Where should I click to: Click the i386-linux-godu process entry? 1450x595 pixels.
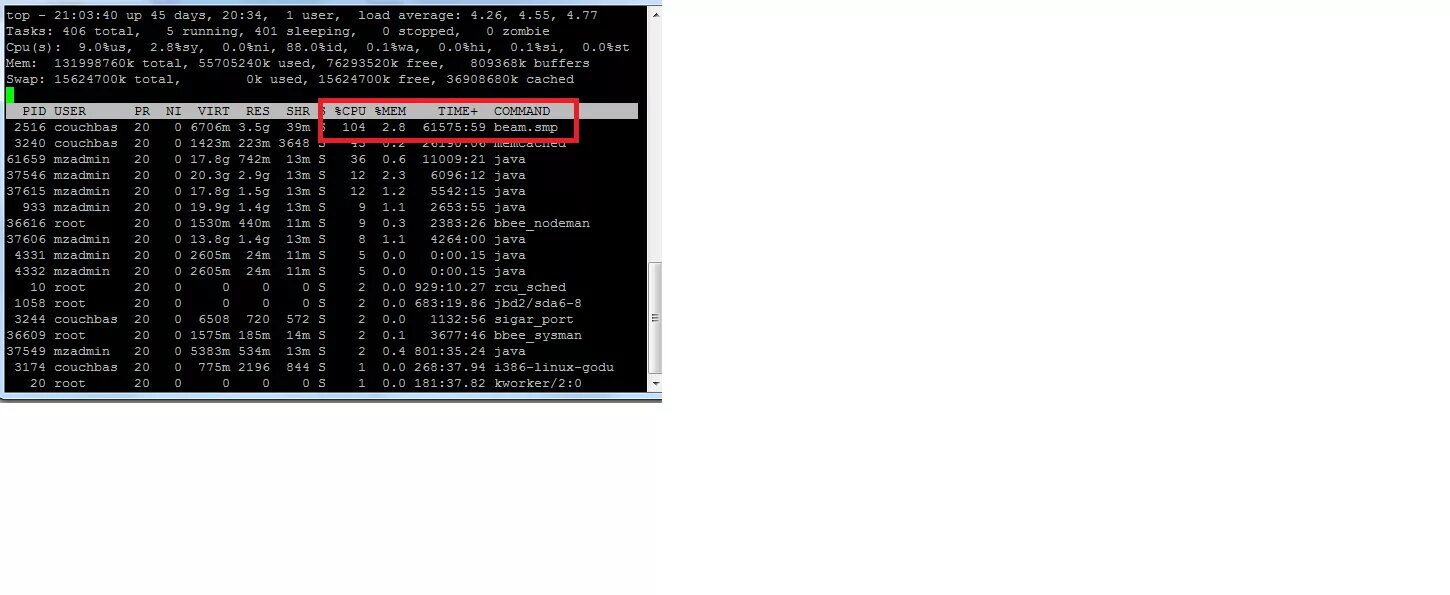[554, 367]
